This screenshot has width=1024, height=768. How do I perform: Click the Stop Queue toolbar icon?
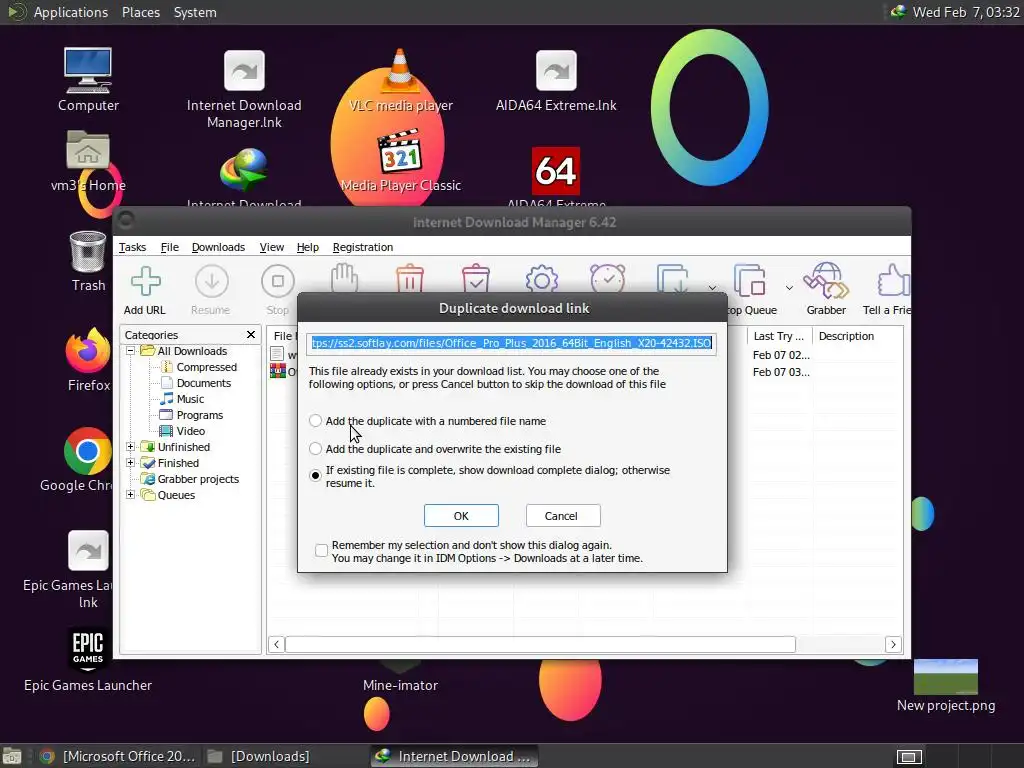(749, 280)
